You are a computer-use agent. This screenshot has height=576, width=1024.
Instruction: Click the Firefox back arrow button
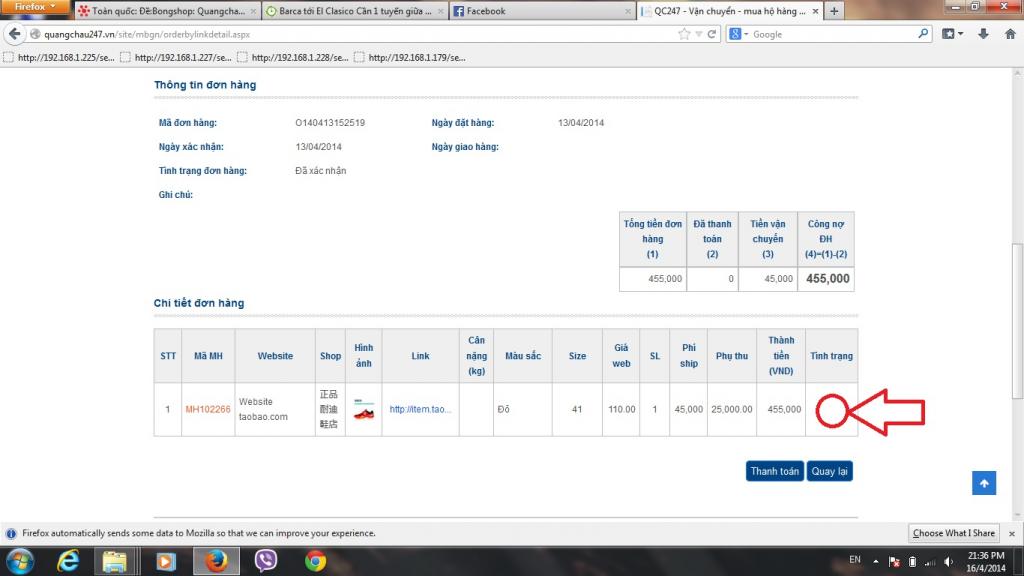pos(15,34)
